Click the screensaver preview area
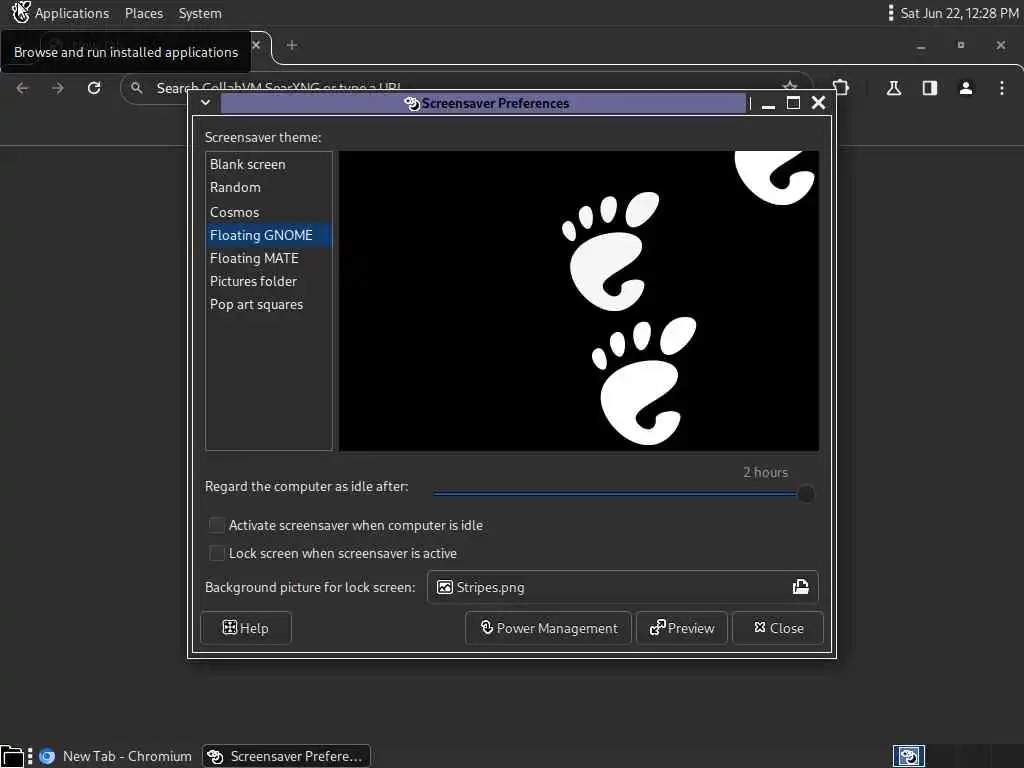Screen dimensions: 1024x768 coord(579,301)
